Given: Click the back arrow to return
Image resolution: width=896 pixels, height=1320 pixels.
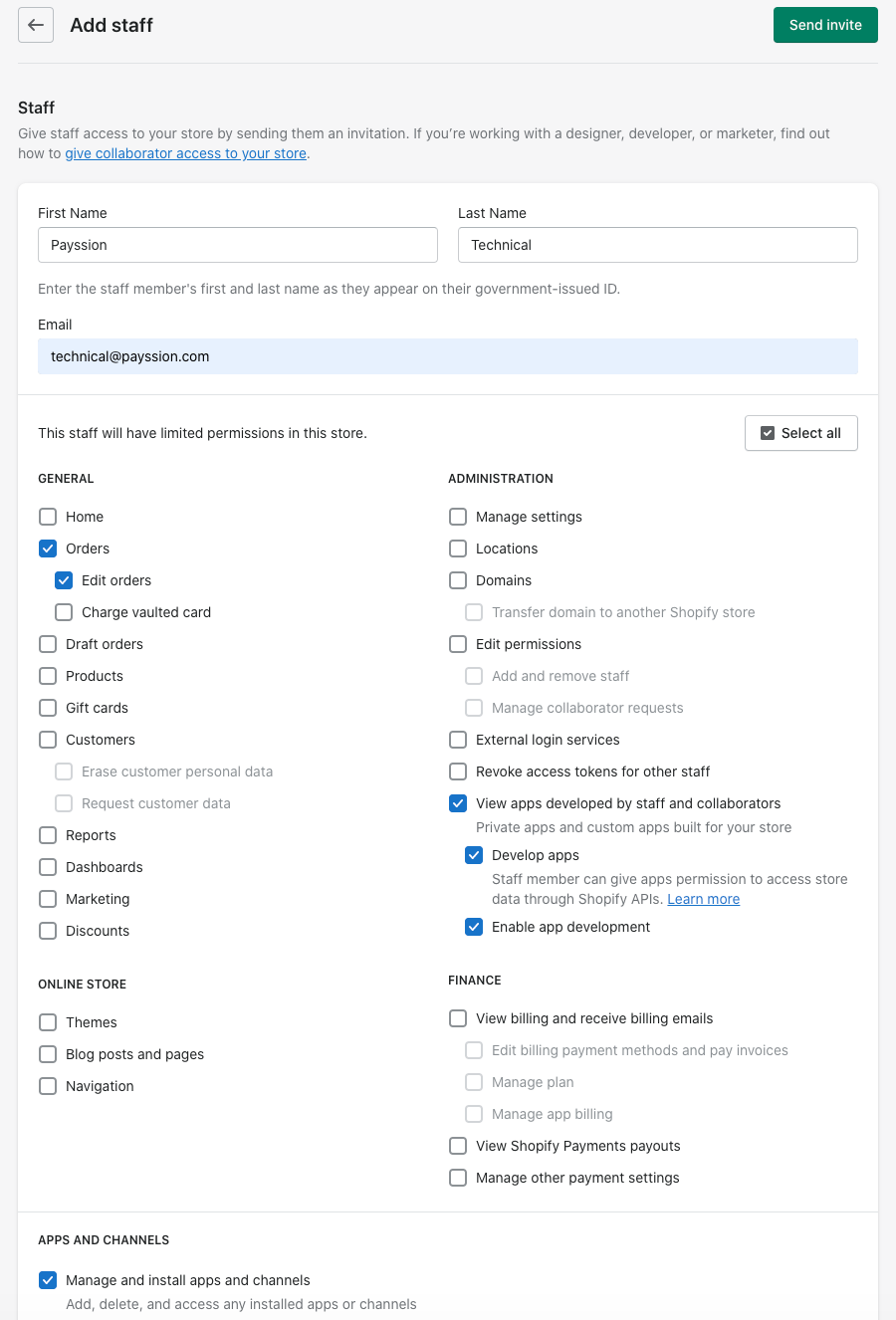Looking at the screenshot, I should [x=35, y=25].
